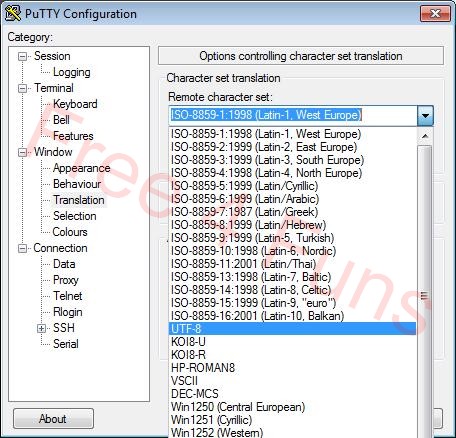Viewport: 456px width, 438px height.
Task: Choose ISO-8859-3:1999 (Latin-3, South Europe)
Action: 293,160
